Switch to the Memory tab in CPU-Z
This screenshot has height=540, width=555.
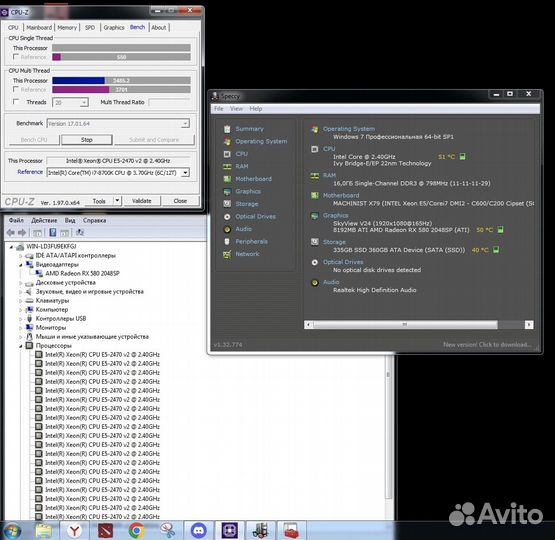tap(67, 28)
